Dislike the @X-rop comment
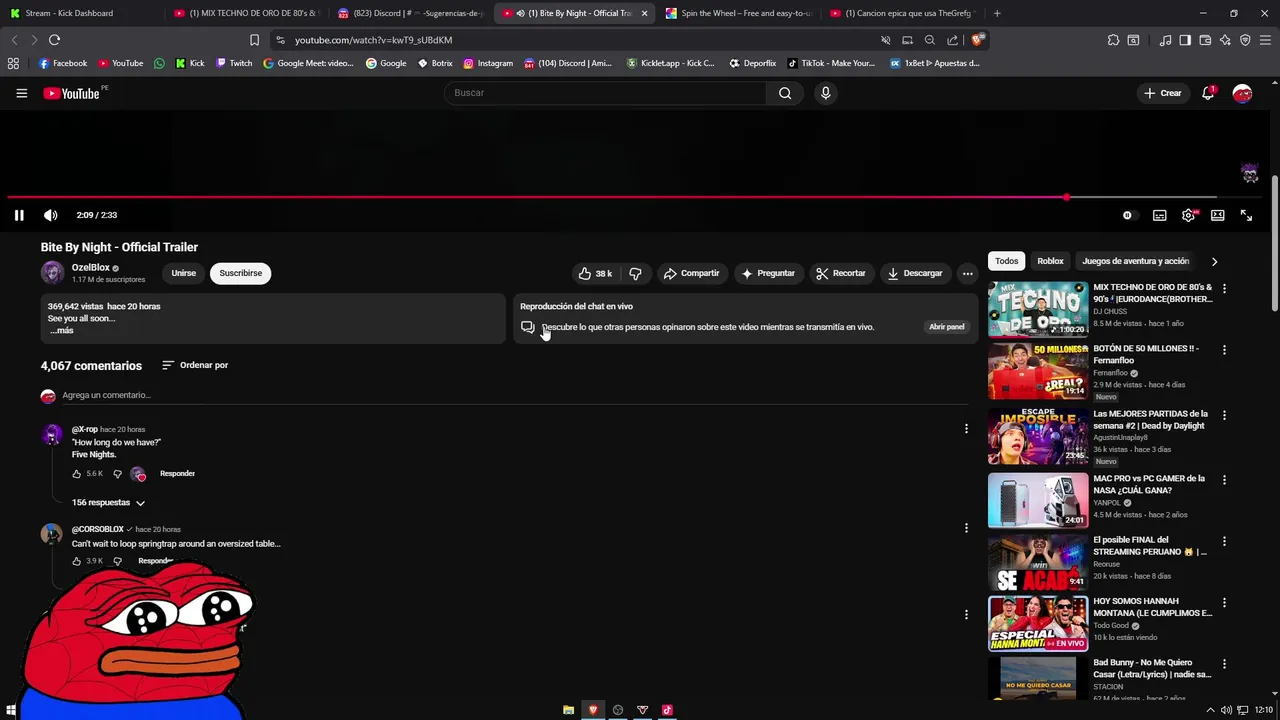The width and height of the screenshot is (1280, 720). tap(117, 474)
